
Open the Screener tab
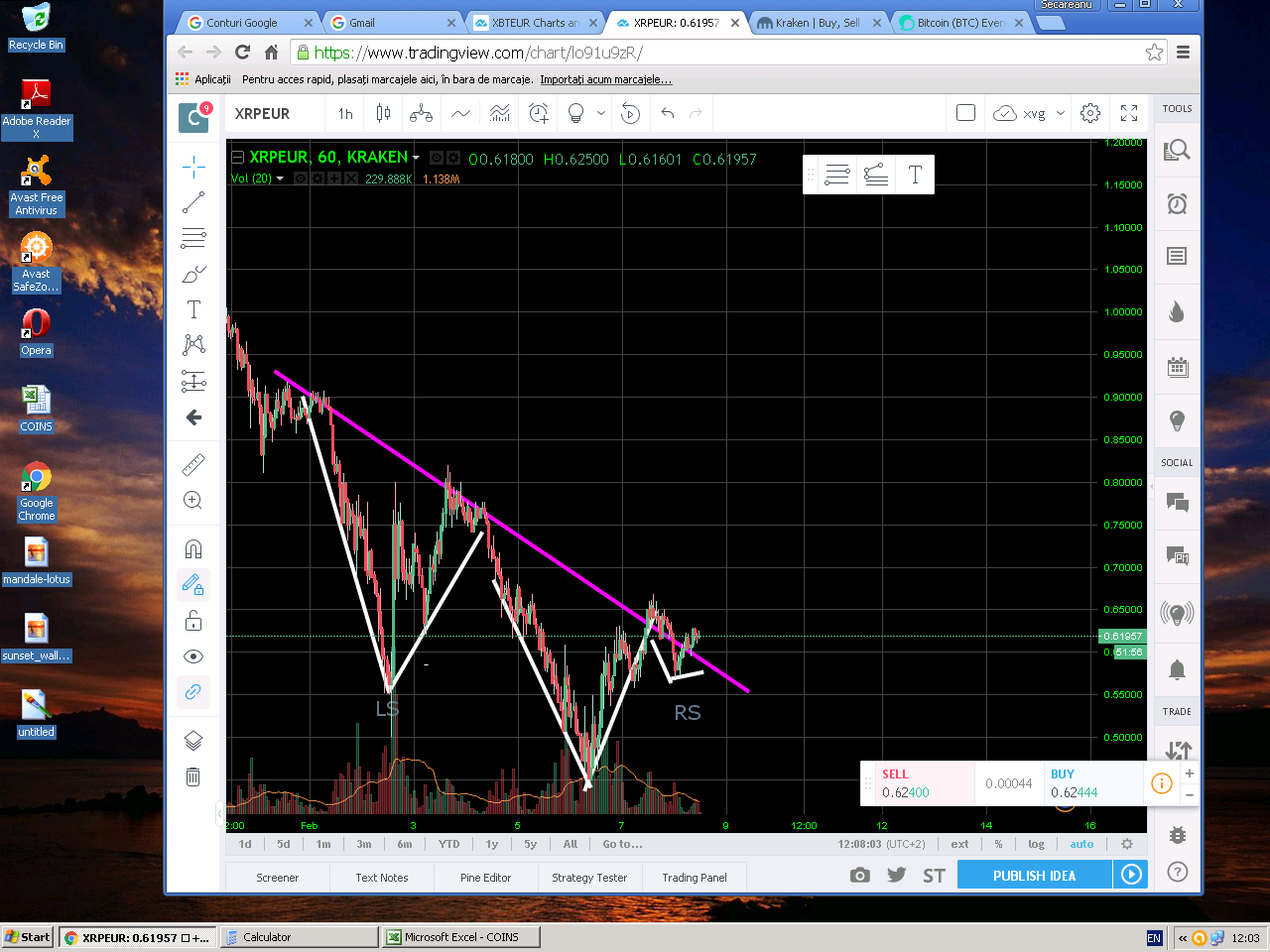[277, 878]
